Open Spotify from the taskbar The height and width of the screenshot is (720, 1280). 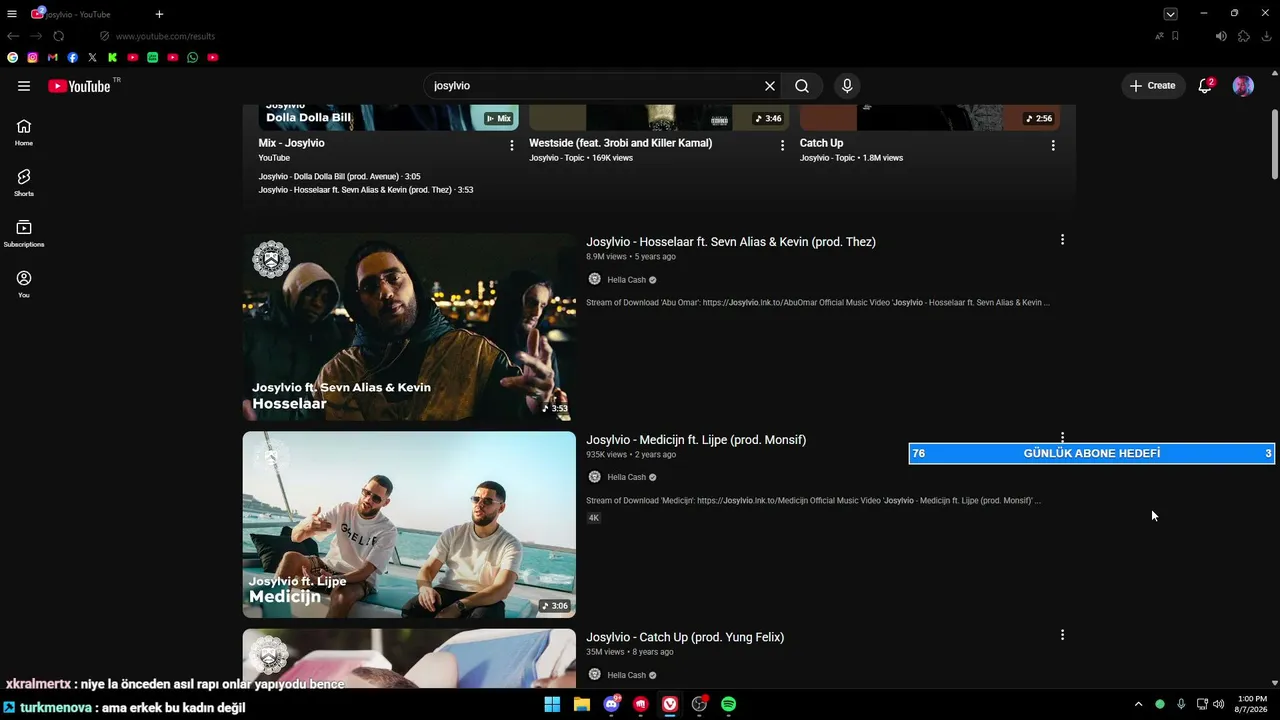[x=729, y=704]
